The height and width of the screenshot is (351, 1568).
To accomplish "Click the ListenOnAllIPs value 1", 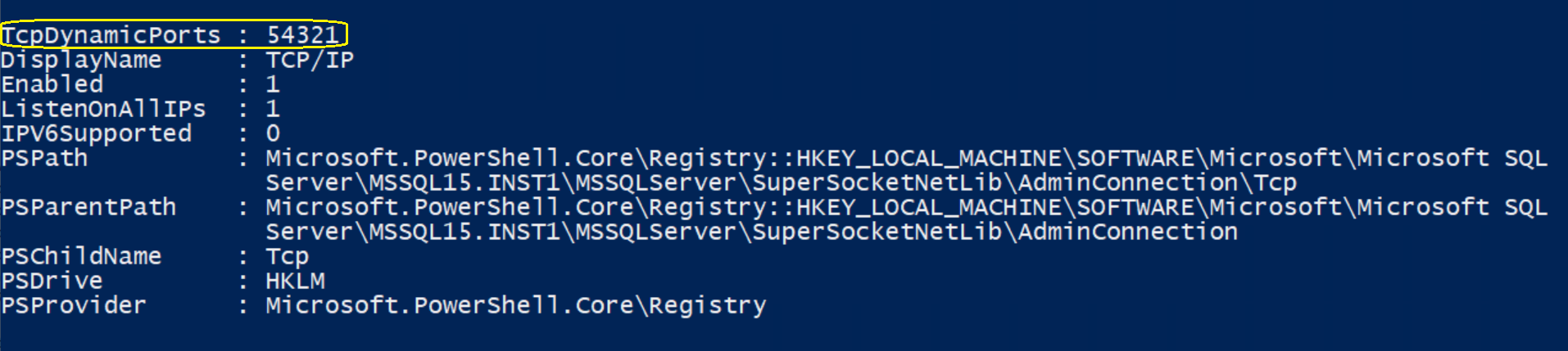I will (273, 109).
